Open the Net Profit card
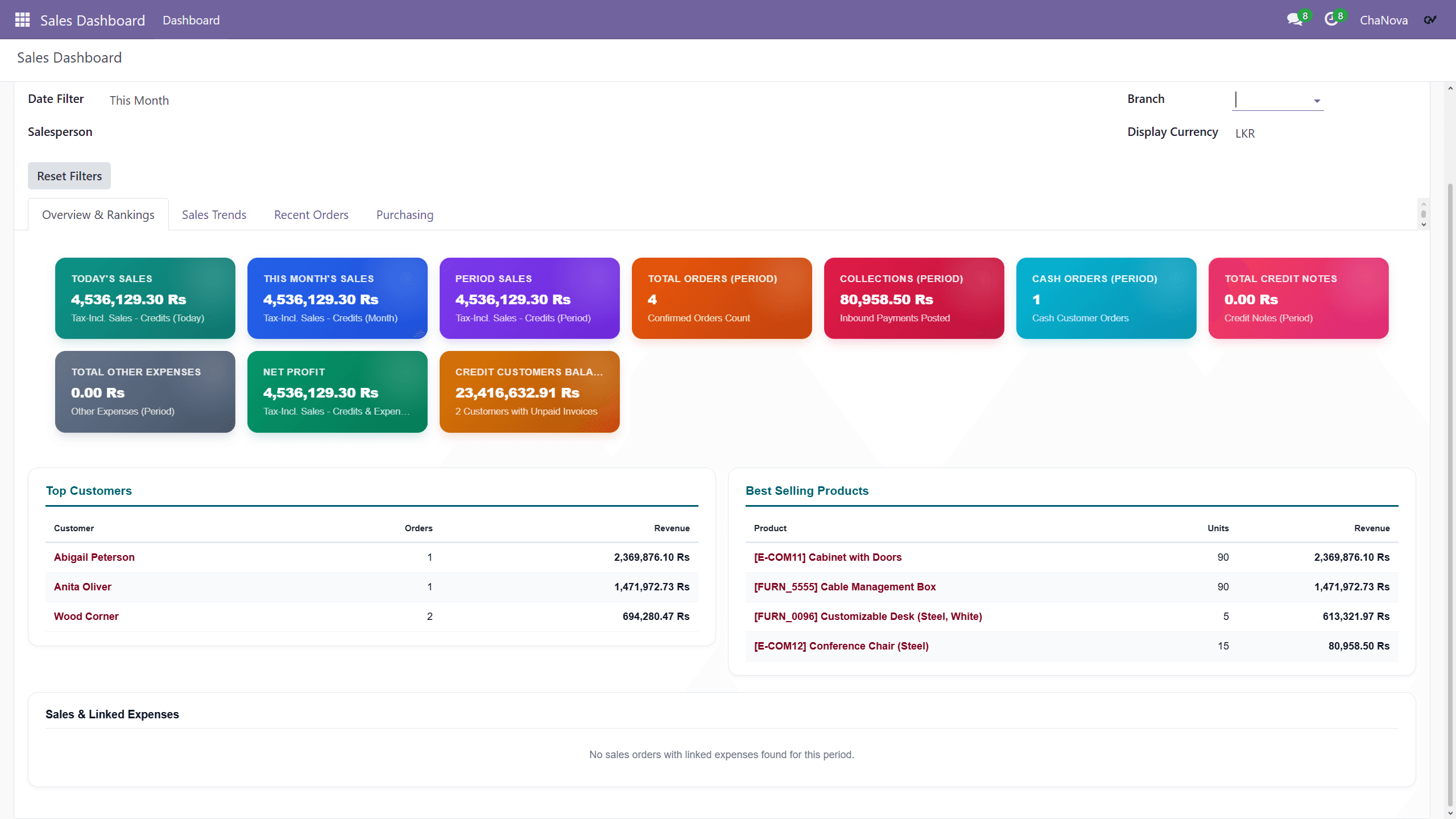Image resolution: width=1456 pixels, height=819 pixels. (337, 392)
